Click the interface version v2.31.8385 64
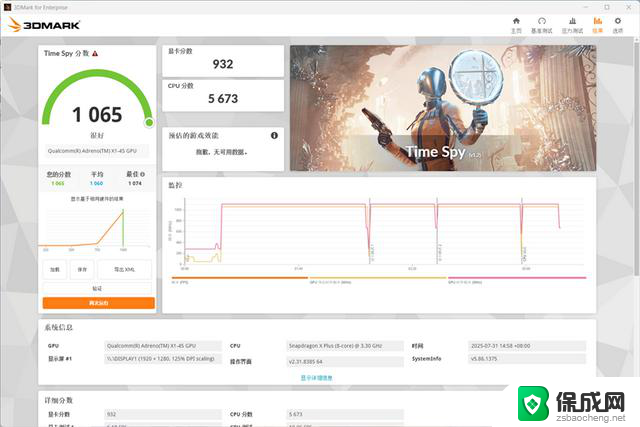640x427 pixels. (x=345, y=362)
